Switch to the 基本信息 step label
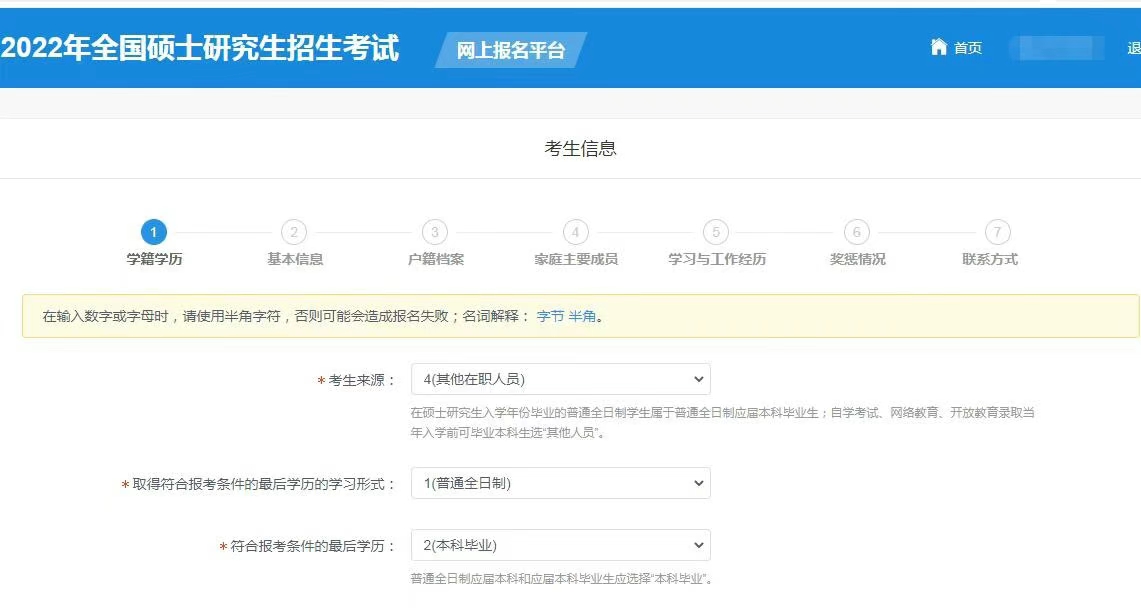The height and width of the screenshot is (613, 1141). tap(295, 259)
